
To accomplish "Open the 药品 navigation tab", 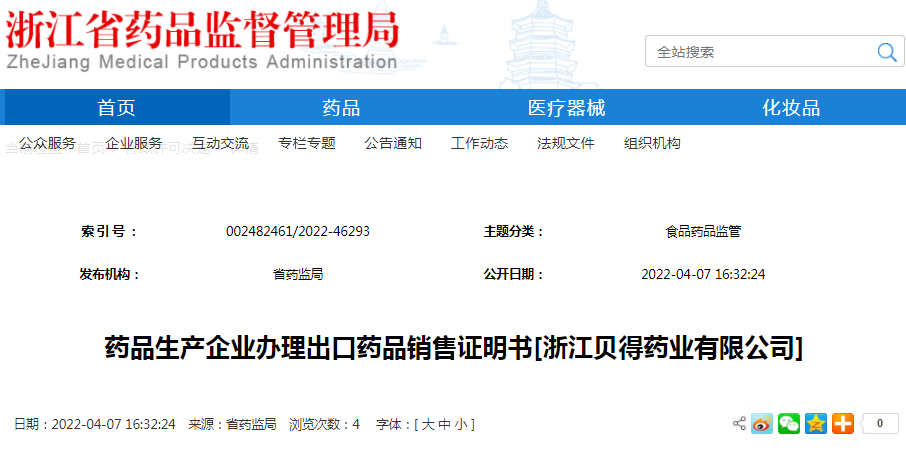I will pos(341,107).
